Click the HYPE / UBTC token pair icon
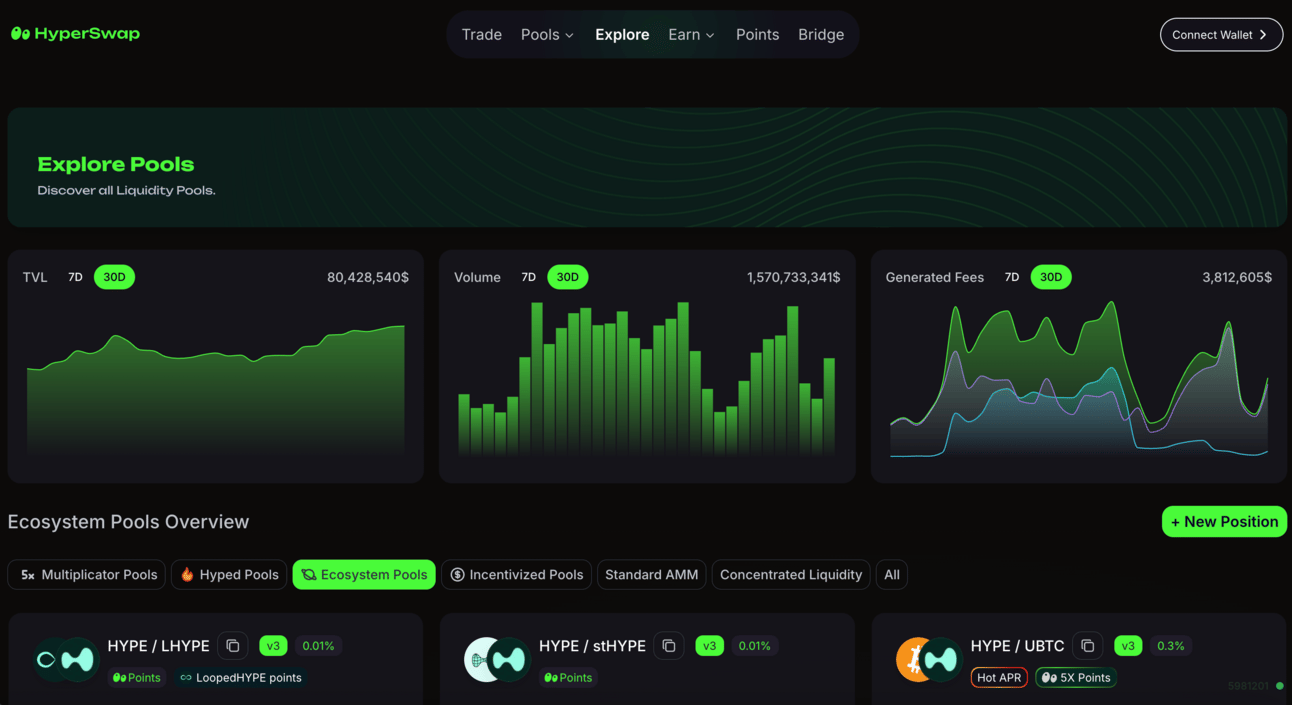Viewport: 1292px width, 705px height. tap(929, 660)
